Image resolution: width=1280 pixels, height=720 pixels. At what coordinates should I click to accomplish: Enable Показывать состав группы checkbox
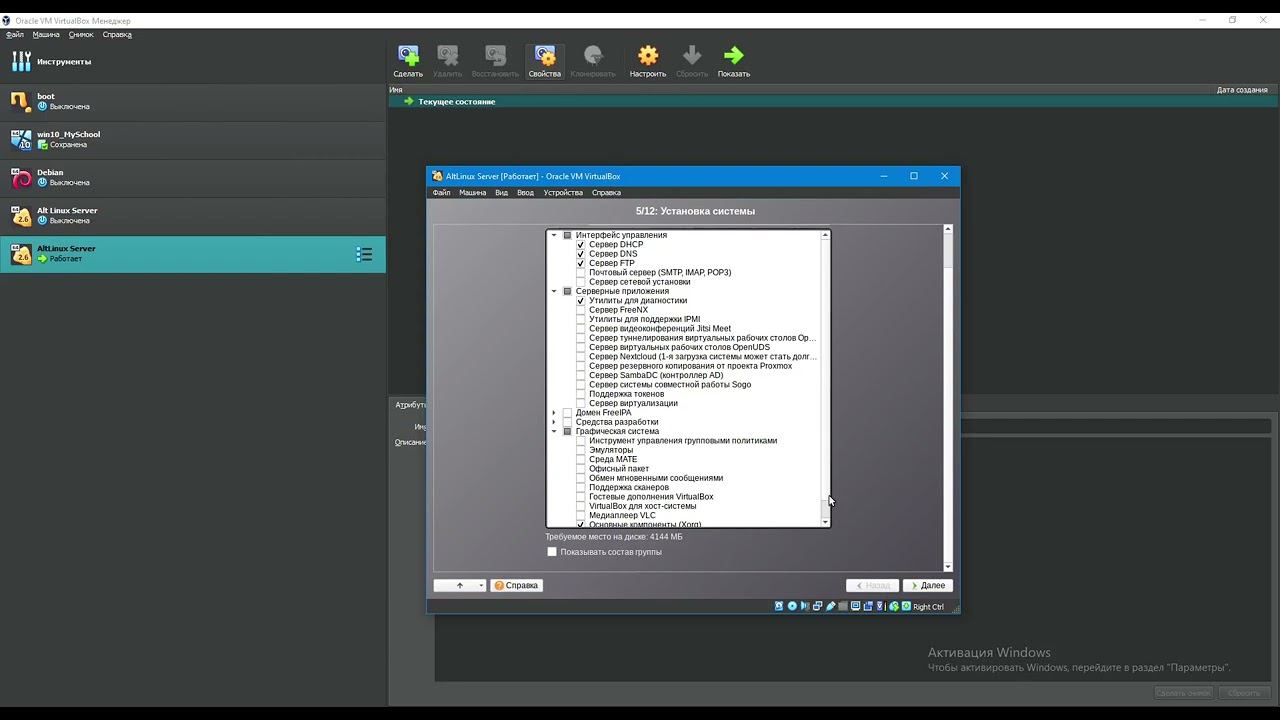tap(552, 552)
